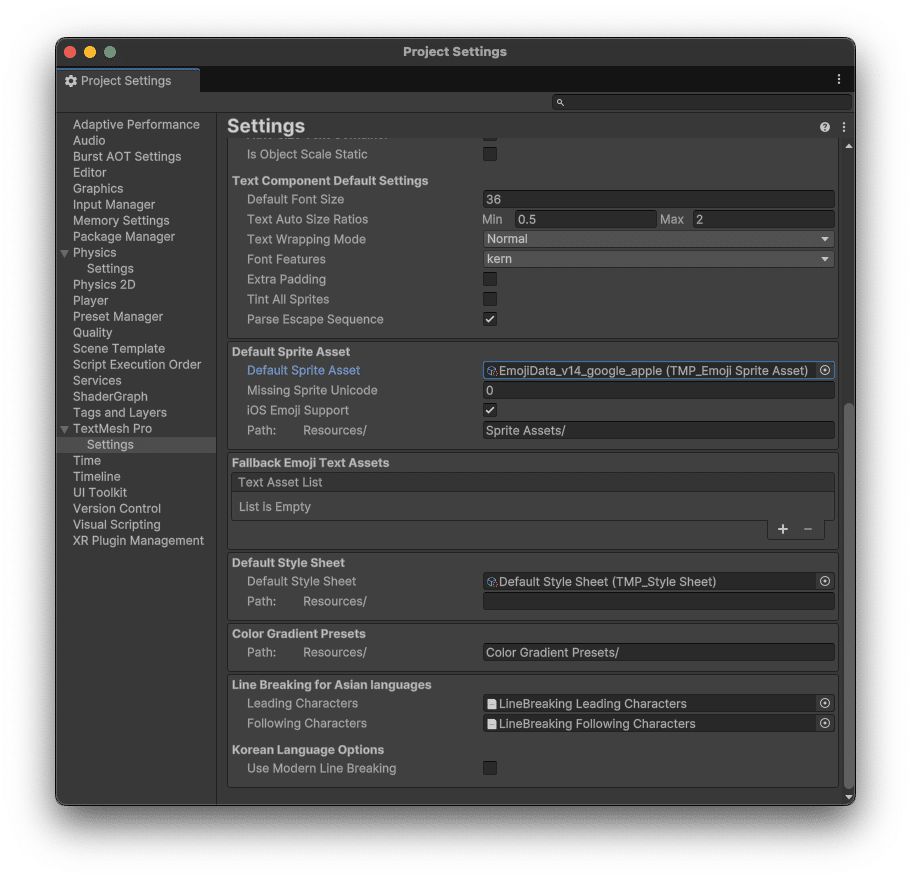The image size is (911, 879).
Task: Uncheck iOS Emoji Support
Action: pyautogui.click(x=490, y=410)
